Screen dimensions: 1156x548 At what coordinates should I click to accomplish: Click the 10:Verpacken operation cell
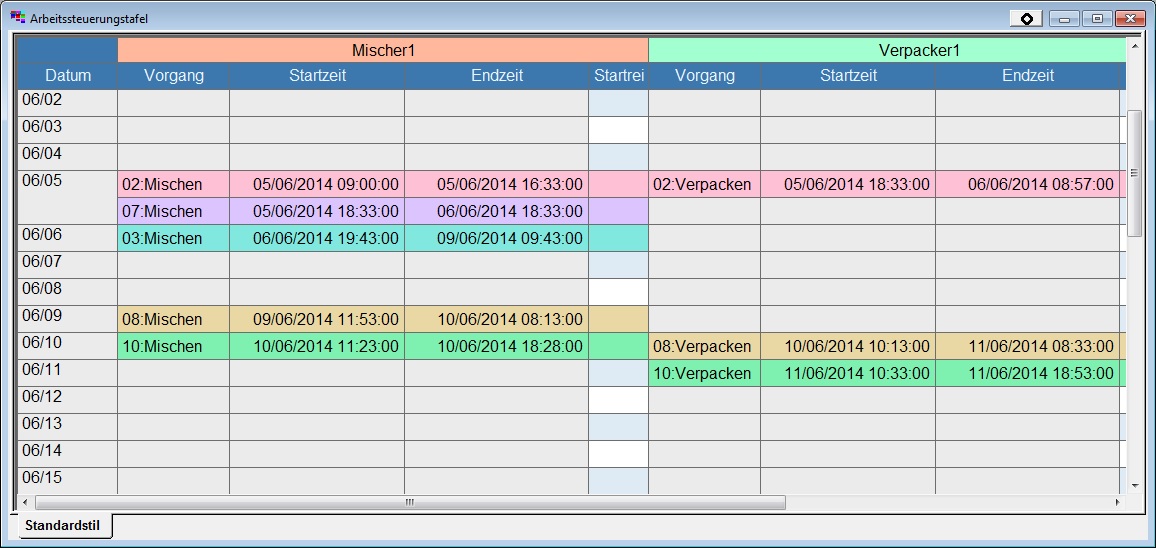coord(704,373)
